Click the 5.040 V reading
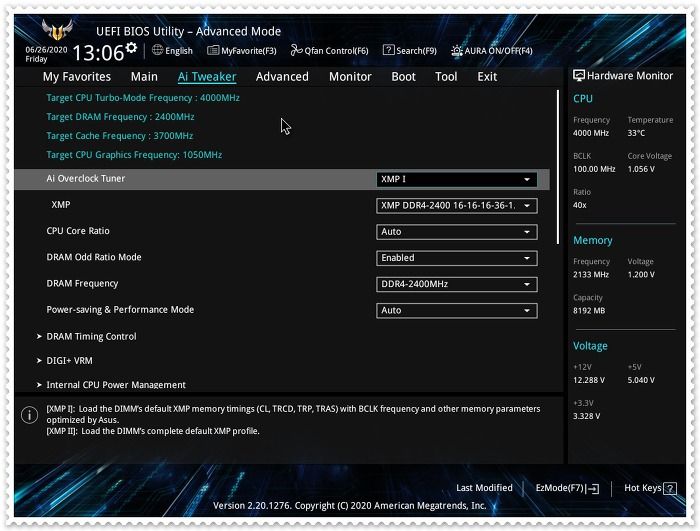Image resolution: width=700 pixels, height=531 pixels. 641,380
